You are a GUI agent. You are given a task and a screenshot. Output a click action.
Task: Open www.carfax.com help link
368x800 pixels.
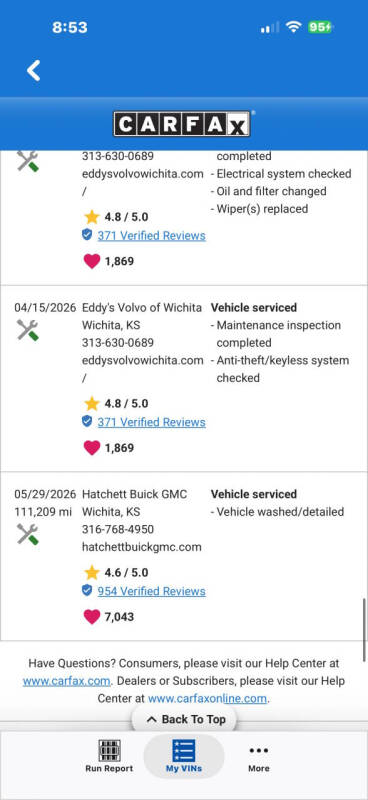[x=66, y=681]
